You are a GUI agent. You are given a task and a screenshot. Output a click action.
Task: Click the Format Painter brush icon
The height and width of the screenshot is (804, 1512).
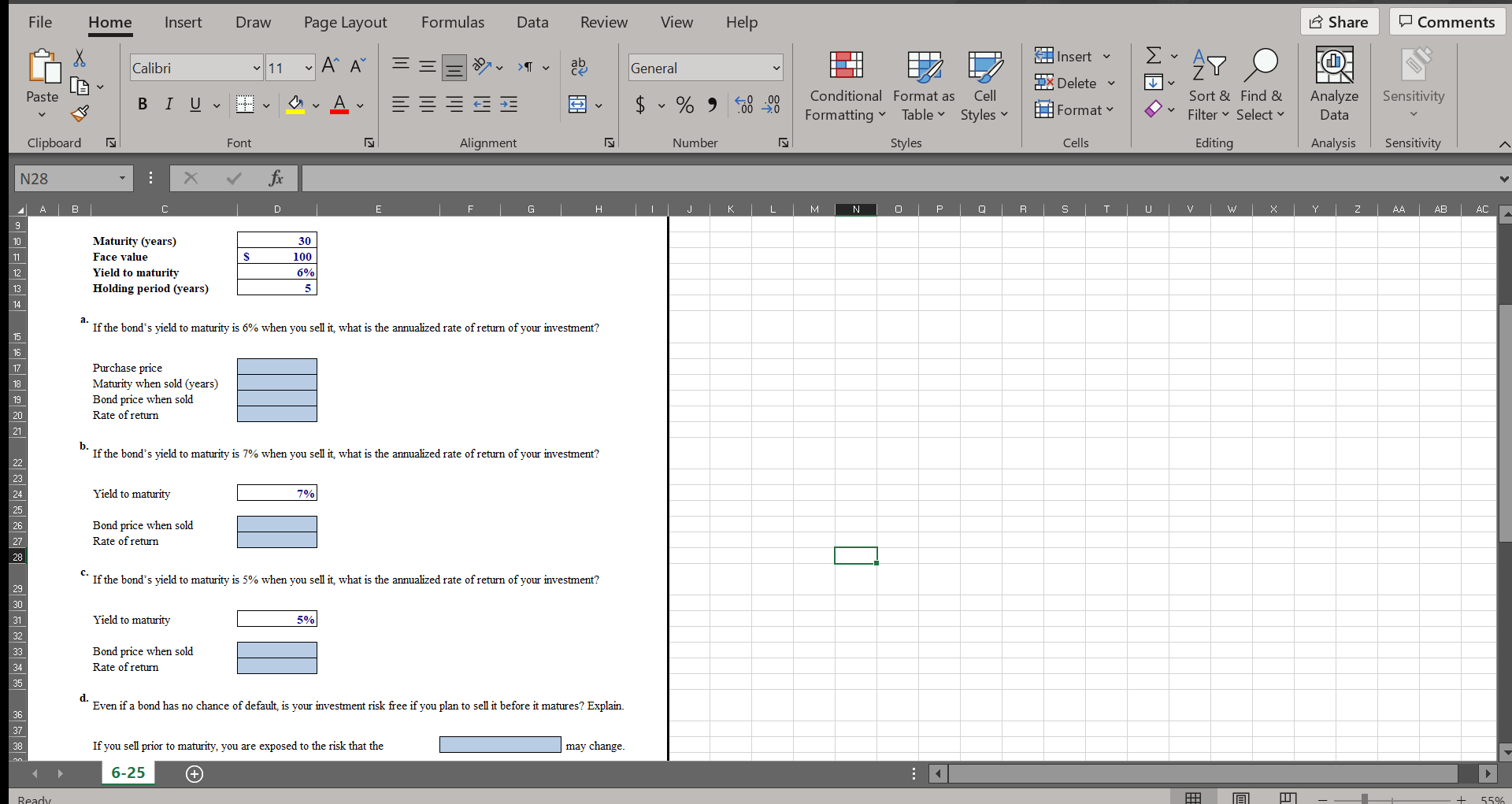80,113
